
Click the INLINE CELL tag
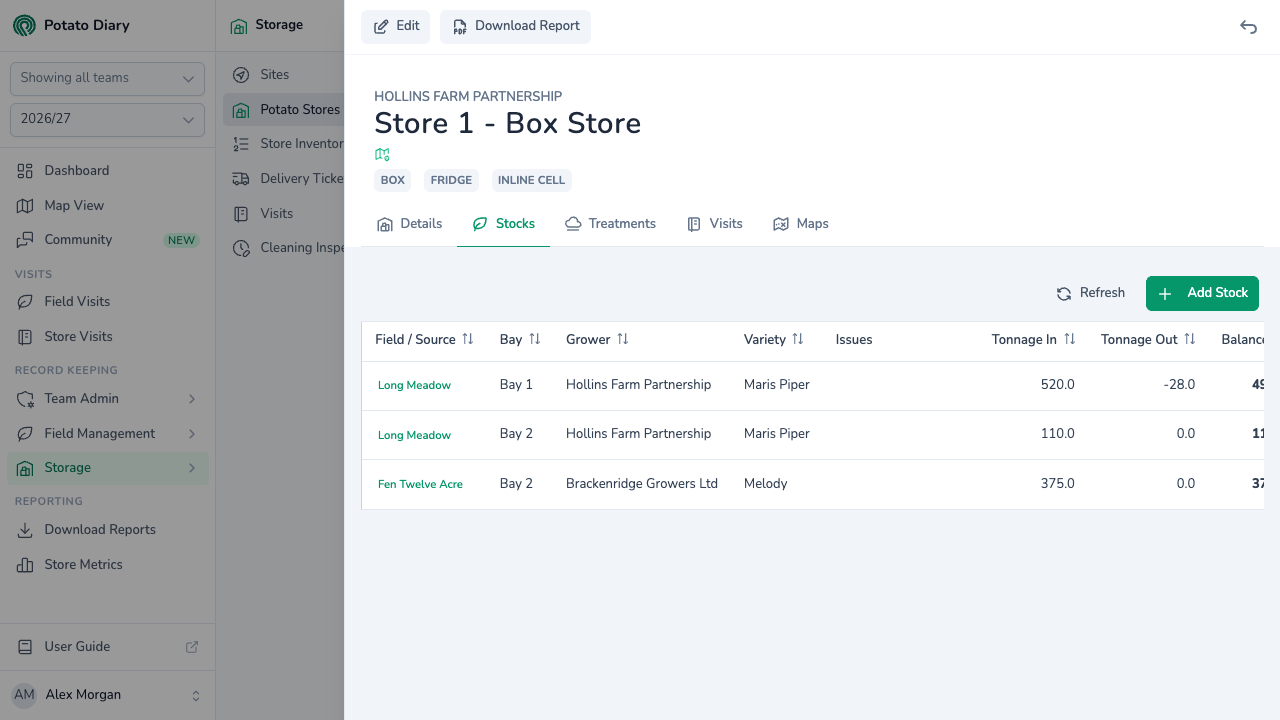coord(532,181)
